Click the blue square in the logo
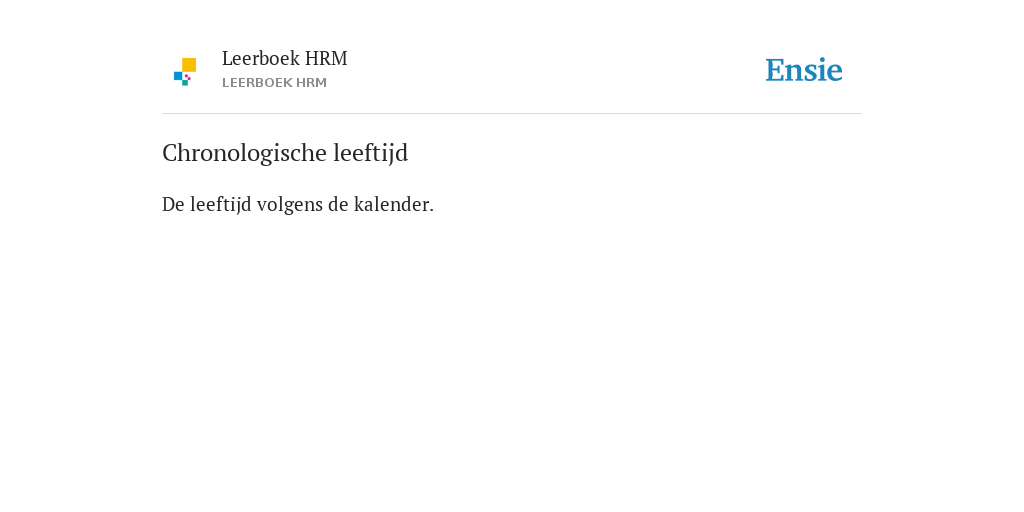Viewport: 1024px width, 512px height. (178, 76)
